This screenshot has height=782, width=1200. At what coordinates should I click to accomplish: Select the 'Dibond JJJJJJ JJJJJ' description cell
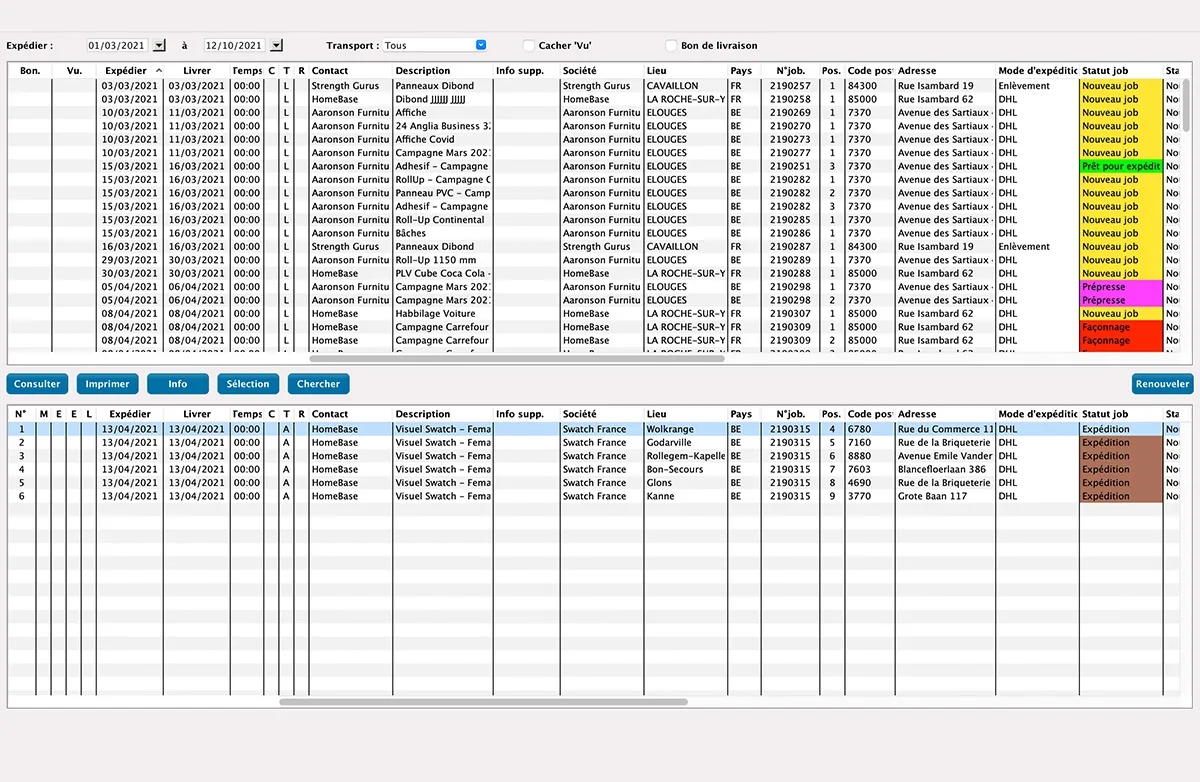(442, 99)
